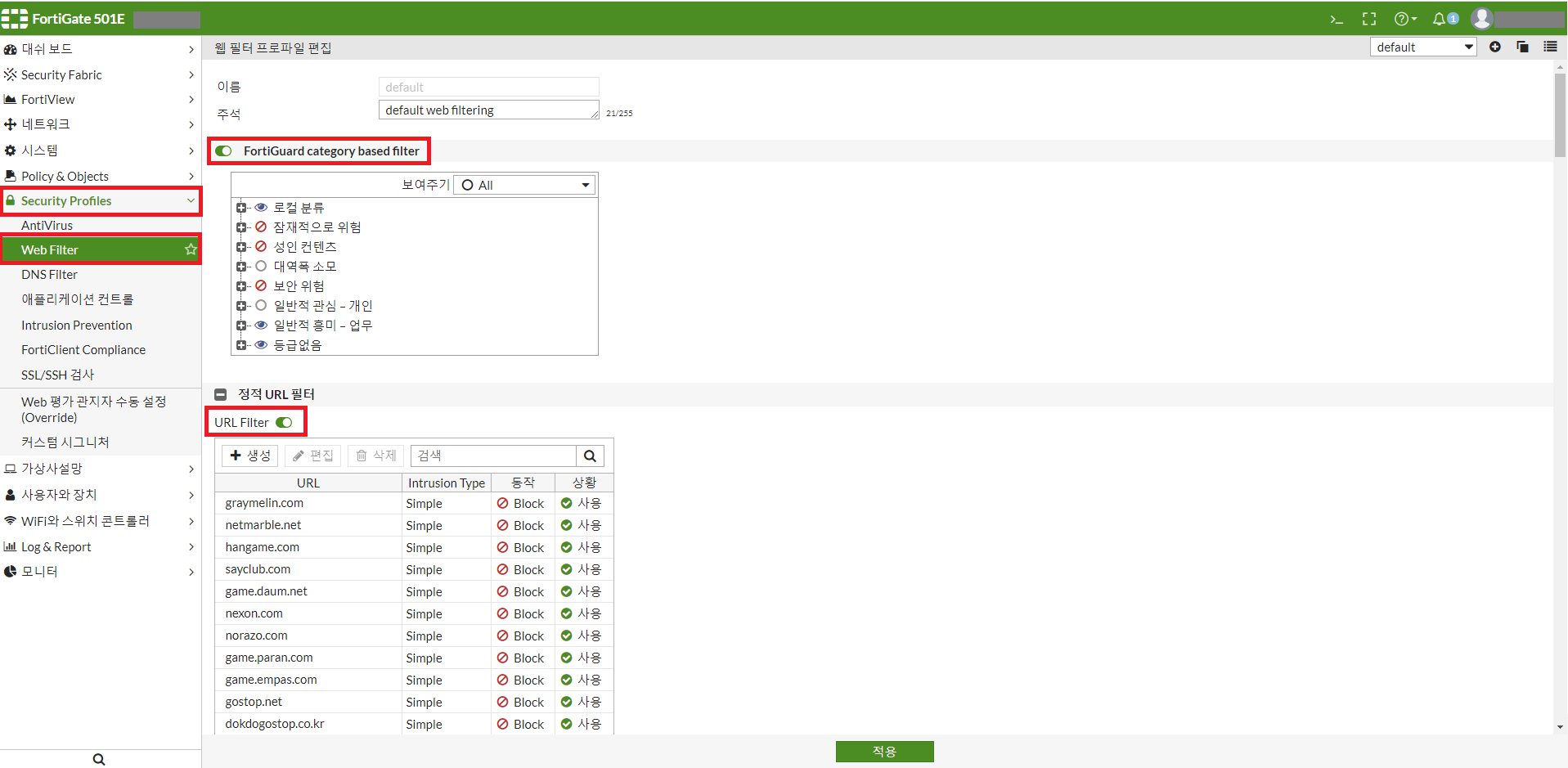Click the 편집 edit button
This screenshot has width=1568, height=768.
pyautogui.click(x=313, y=456)
